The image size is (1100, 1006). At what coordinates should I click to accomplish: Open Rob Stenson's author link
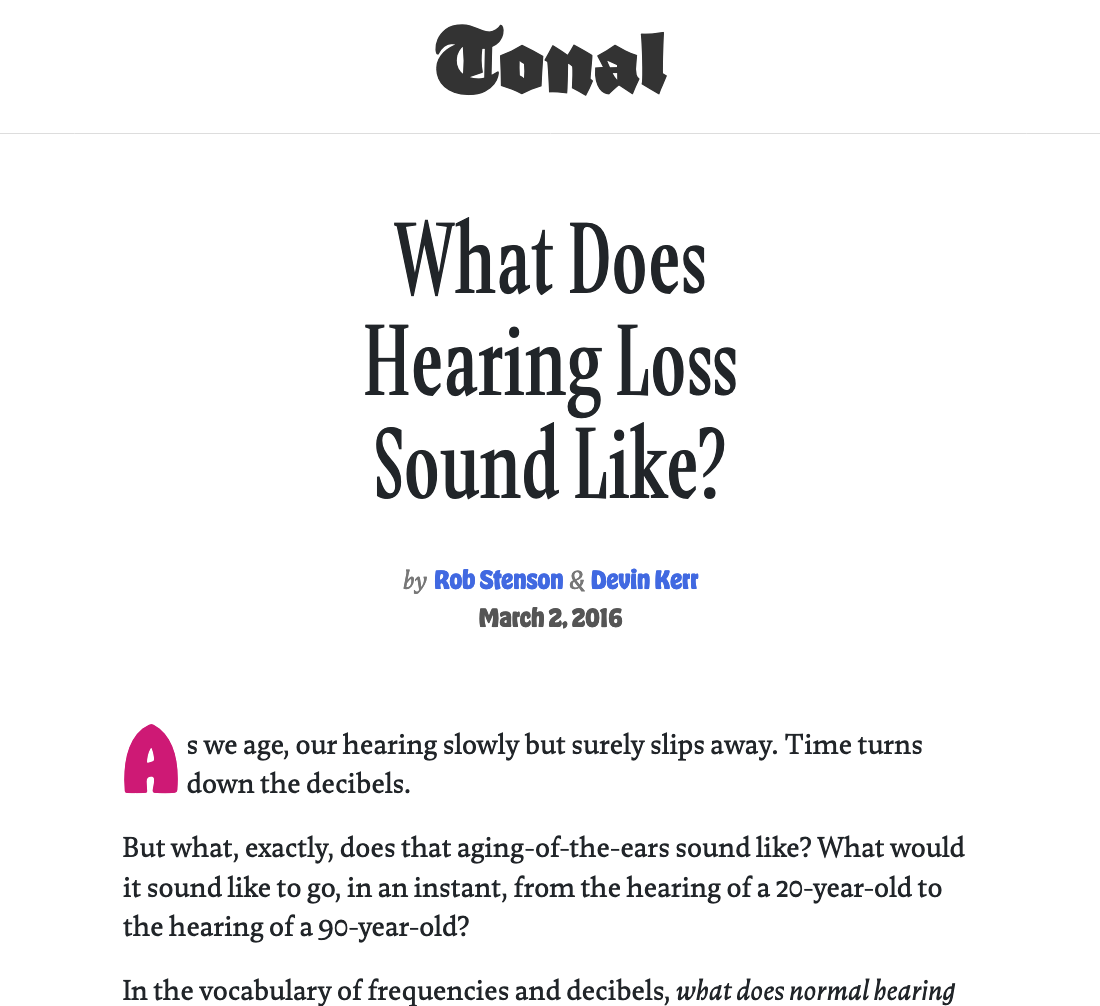point(498,580)
